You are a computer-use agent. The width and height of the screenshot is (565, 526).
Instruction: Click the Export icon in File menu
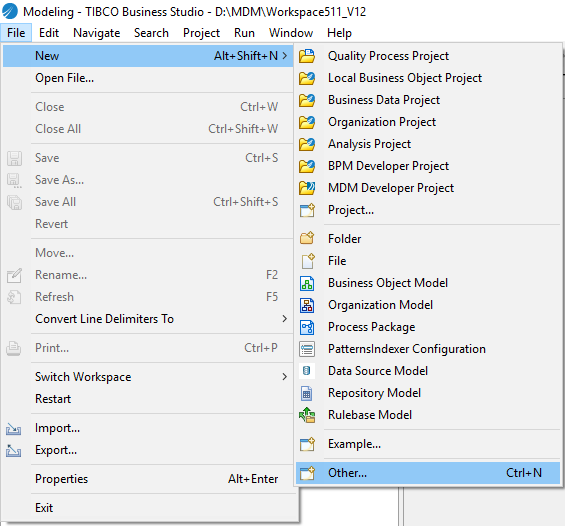(x=14, y=451)
